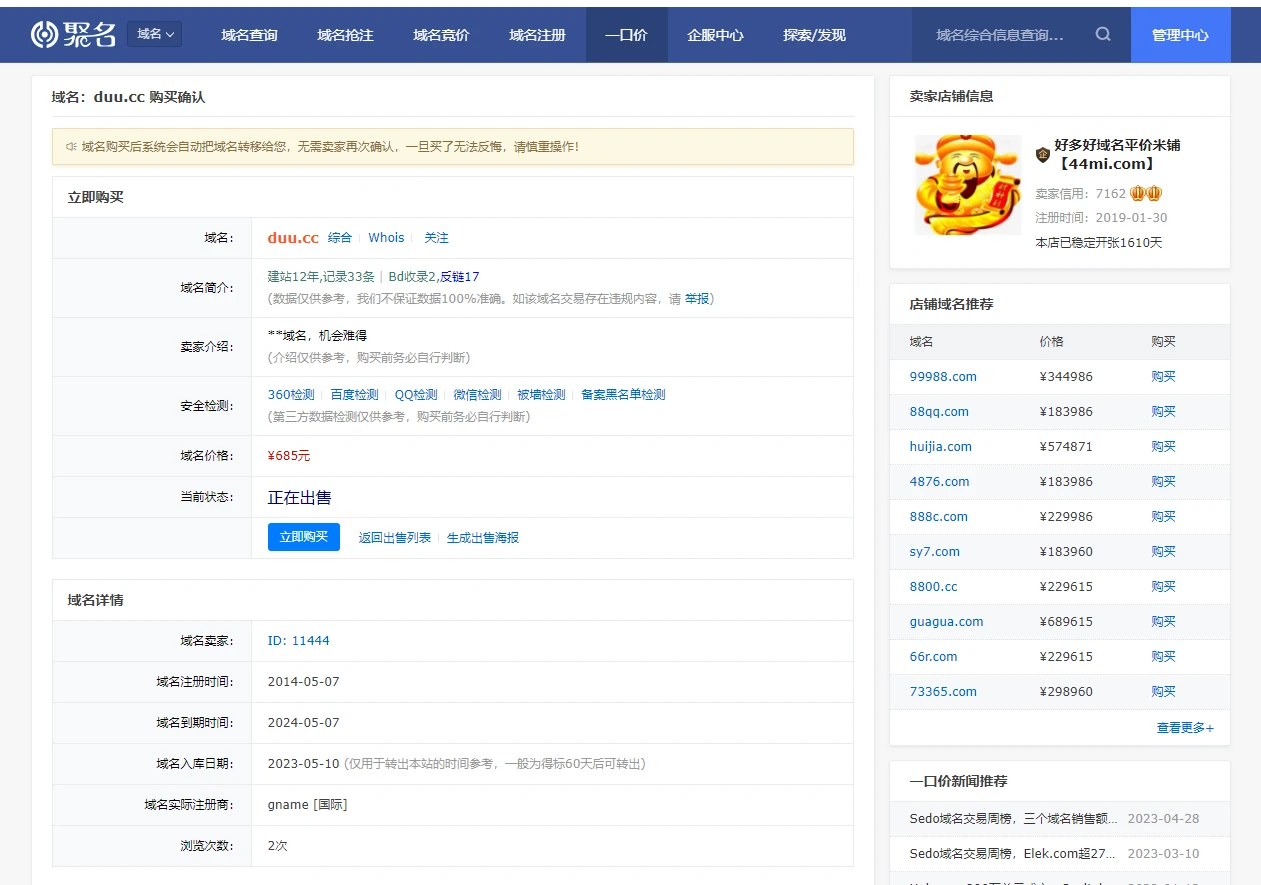
Task: Open the 8800.cc domain link
Action: pos(934,587)
